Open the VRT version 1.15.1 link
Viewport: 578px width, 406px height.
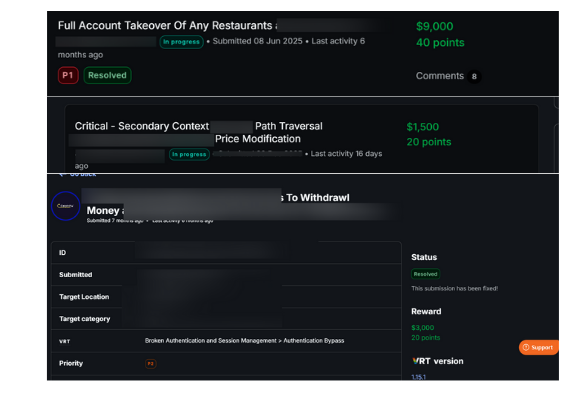[419, 376]
